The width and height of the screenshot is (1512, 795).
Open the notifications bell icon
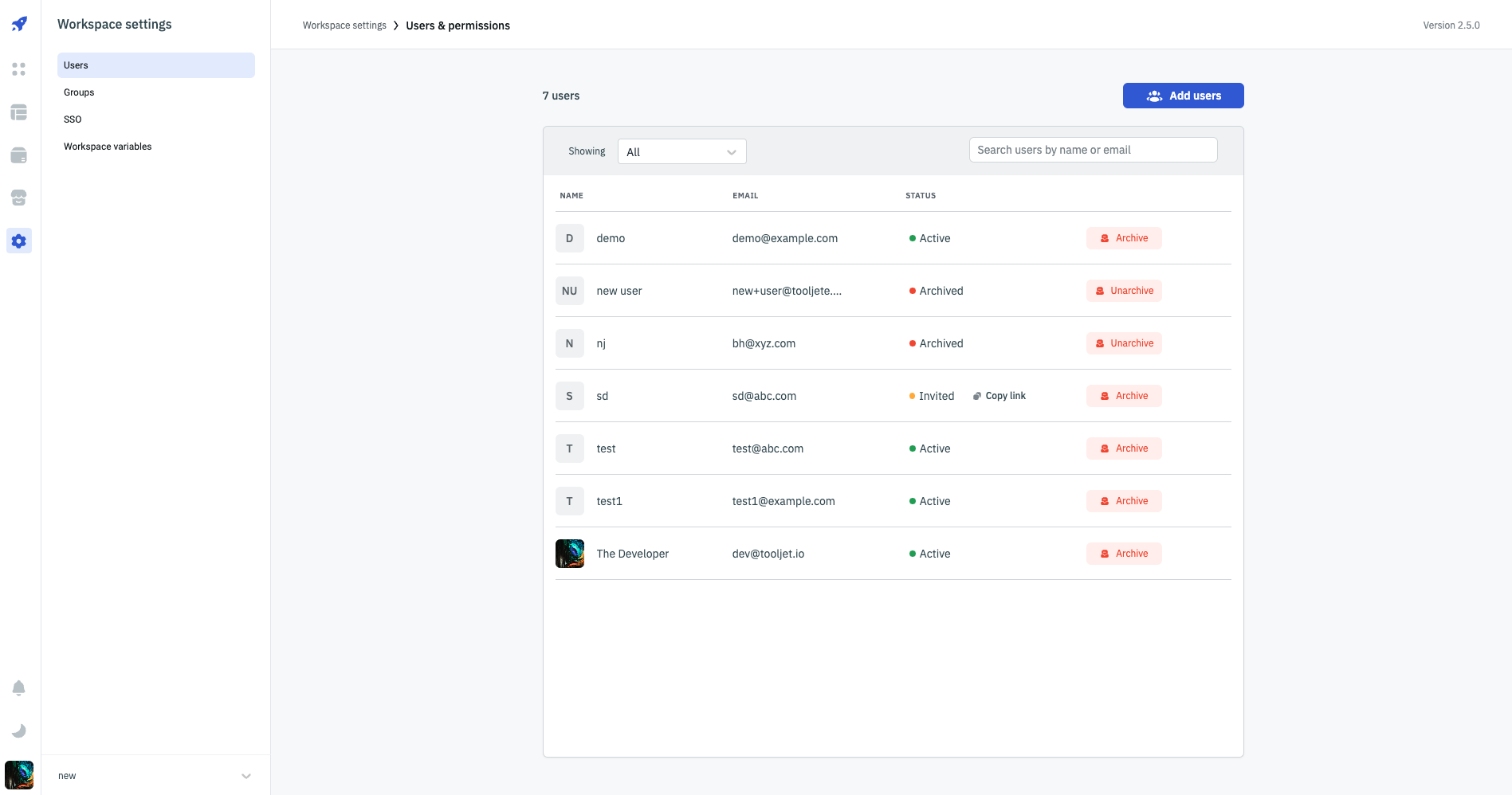click(x=19, y=687)
